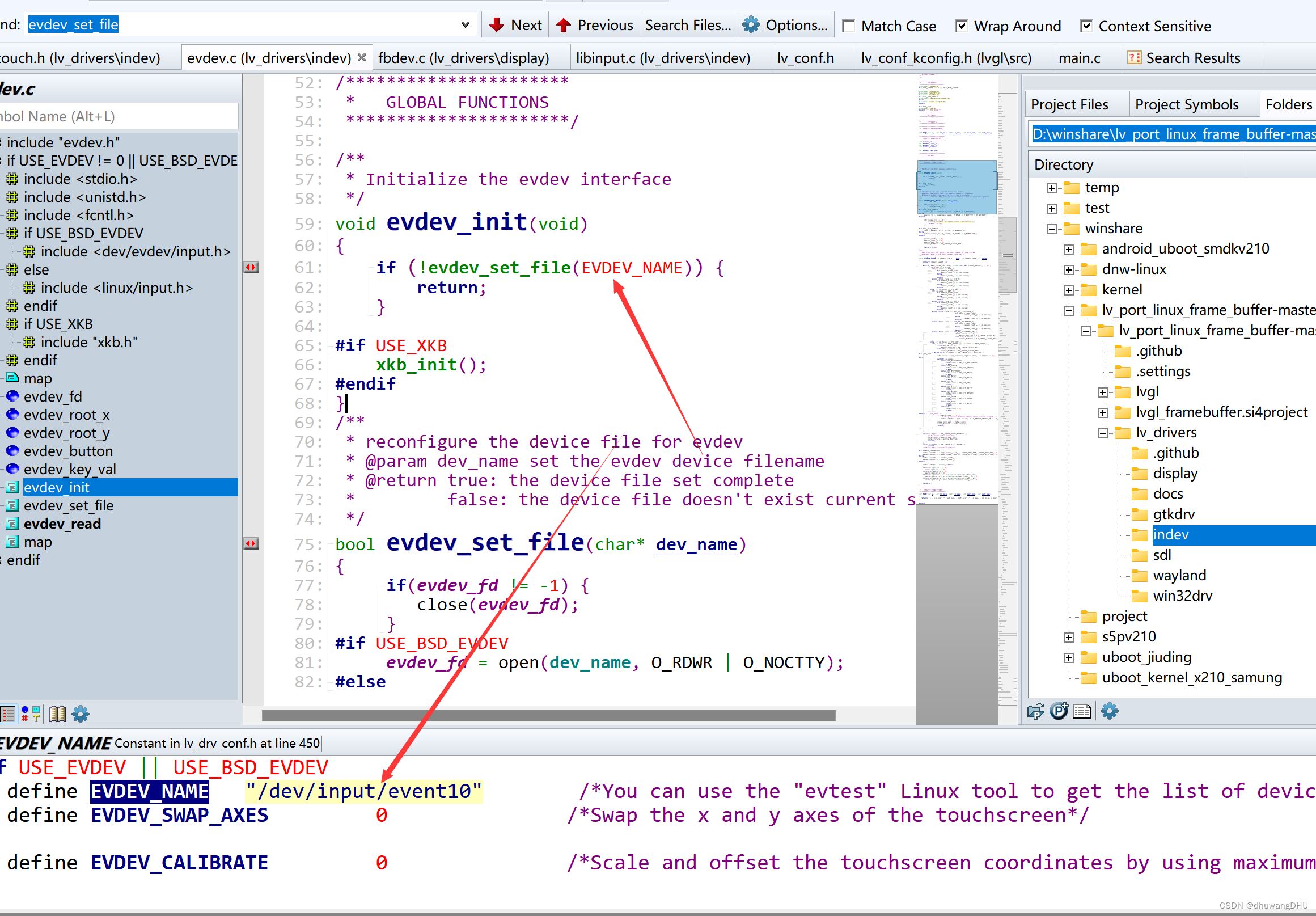
Task: Select the win32drv folder
Action: point(1182,596)
